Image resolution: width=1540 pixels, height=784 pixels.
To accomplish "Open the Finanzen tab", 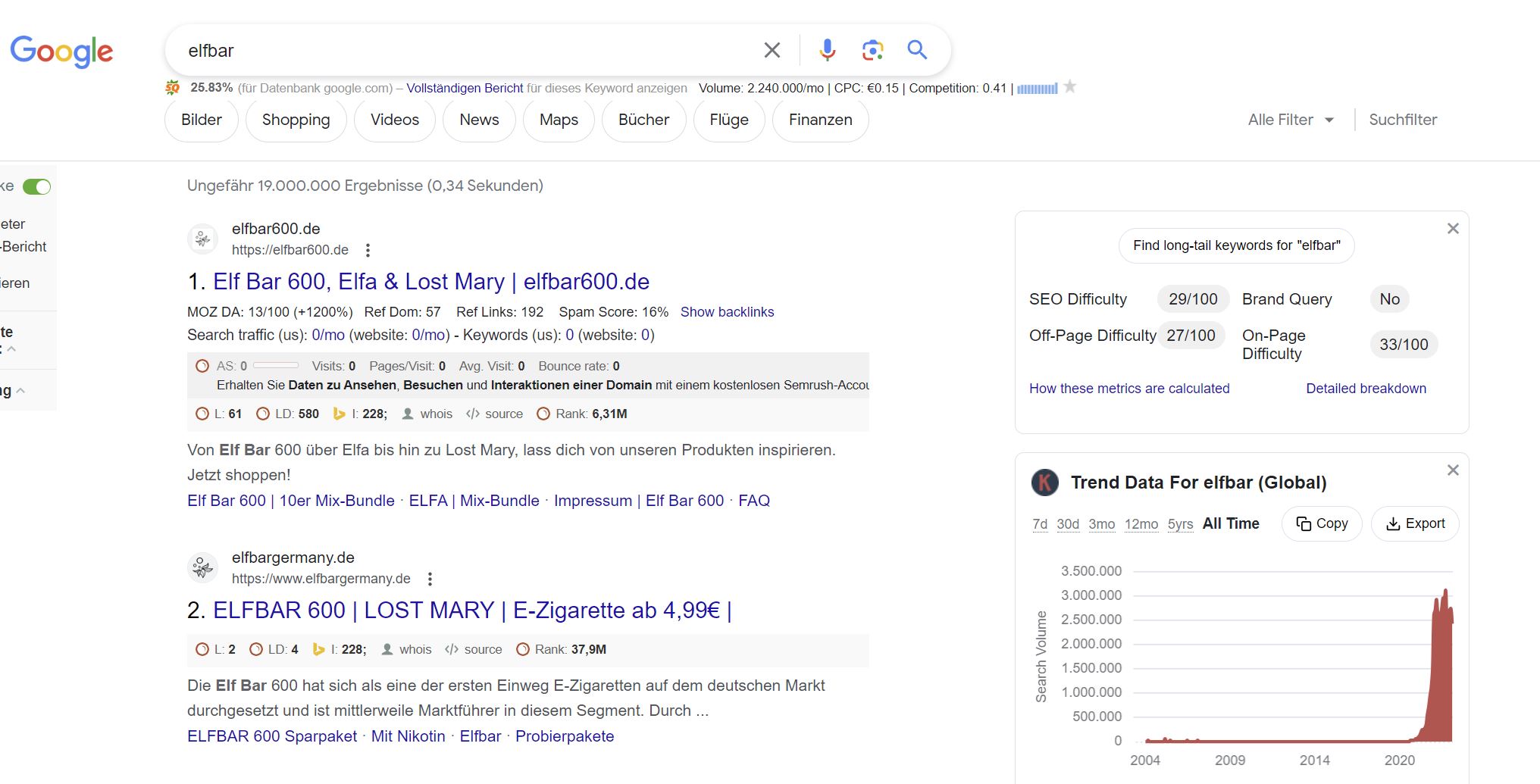I will click(821, 120).
